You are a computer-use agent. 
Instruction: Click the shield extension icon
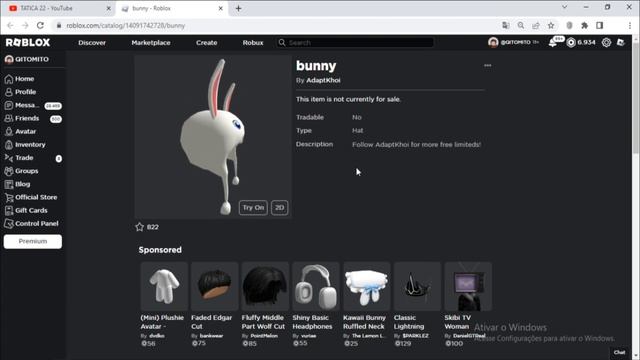pos(569,25)
